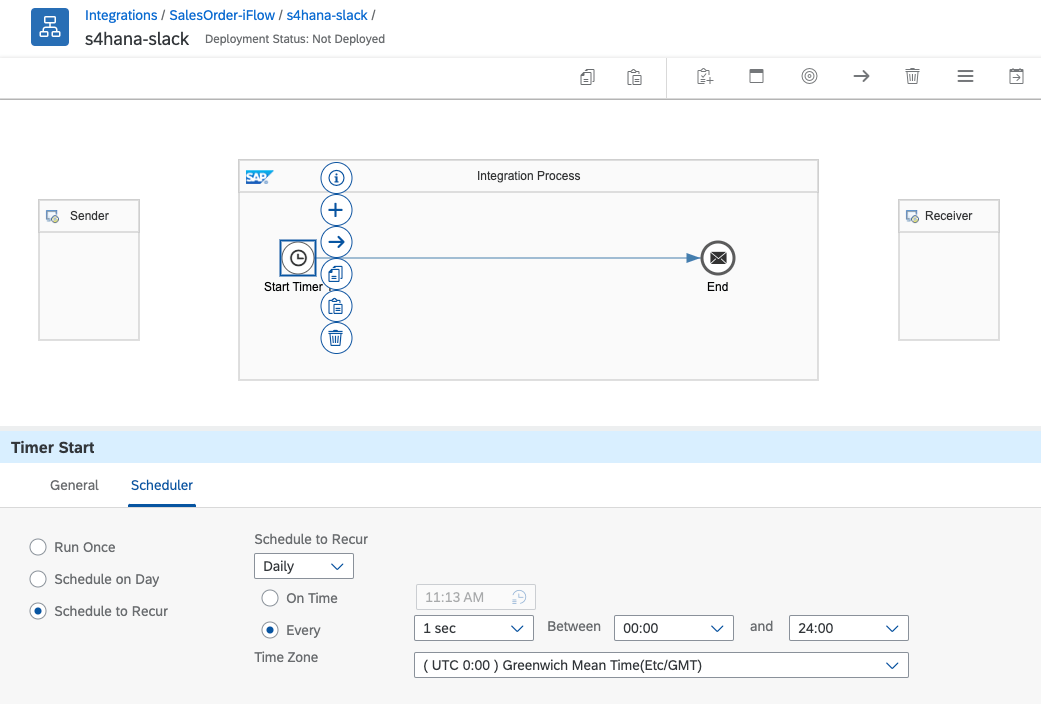Screen dimensions: 1041x704
Task: Click the s4hana-slack page title
Action: coord(137,39)
